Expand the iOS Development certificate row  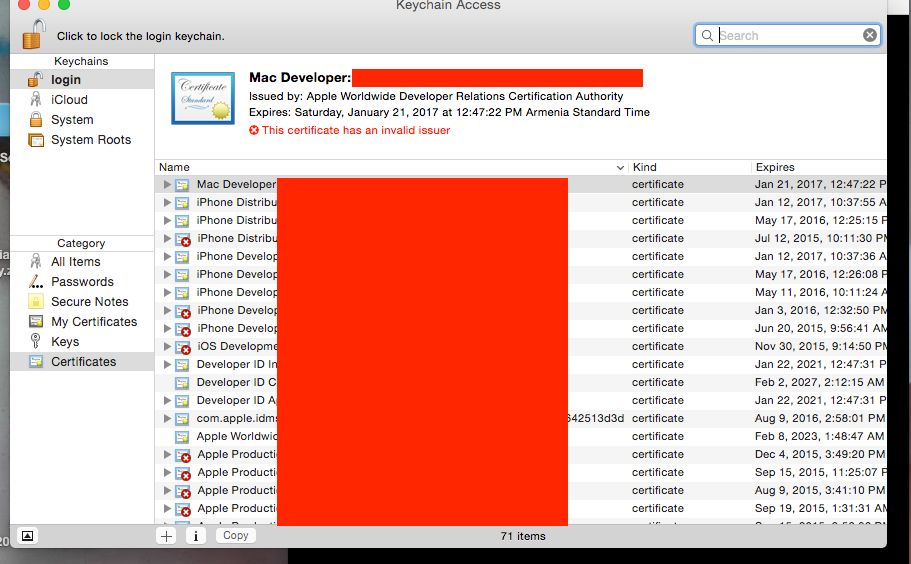click(167, 346)
